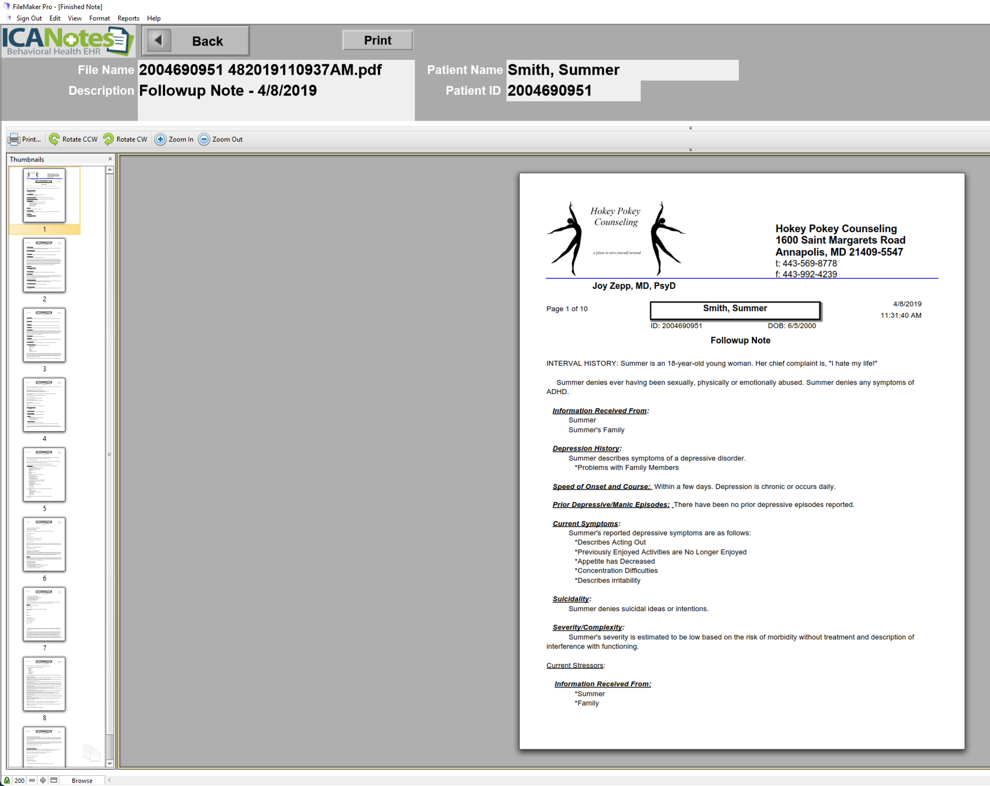Rotate the page clockwise
Image resolution: width=990 pixels, height=786 pixels.
point(125,140)
